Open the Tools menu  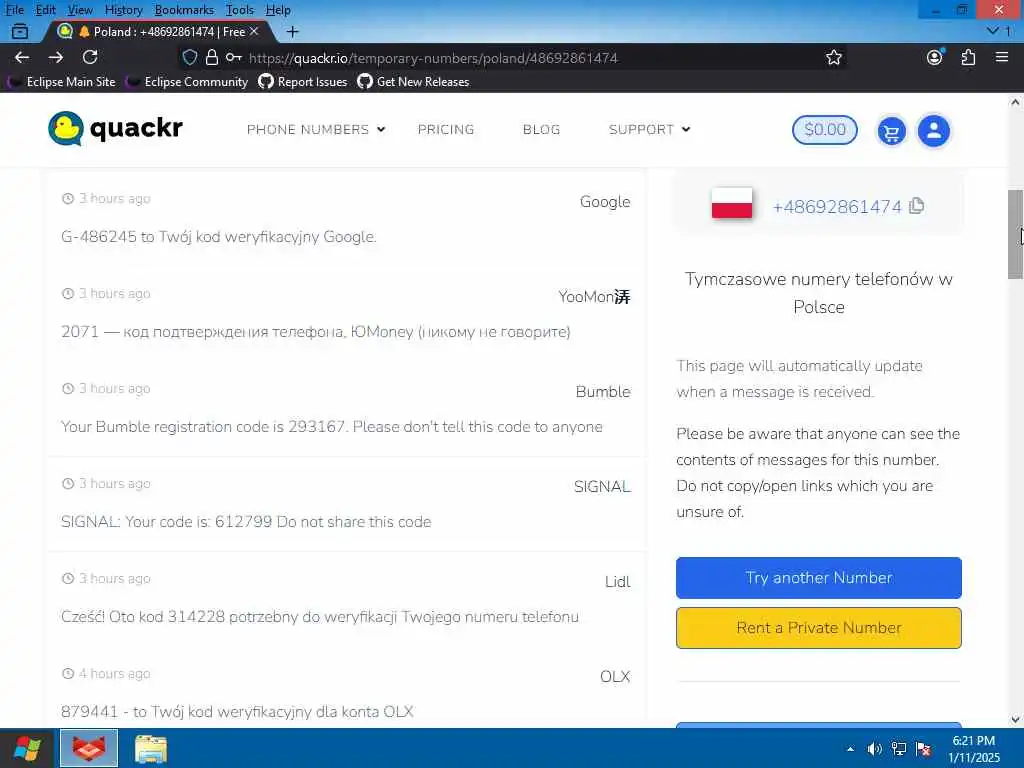240,10
